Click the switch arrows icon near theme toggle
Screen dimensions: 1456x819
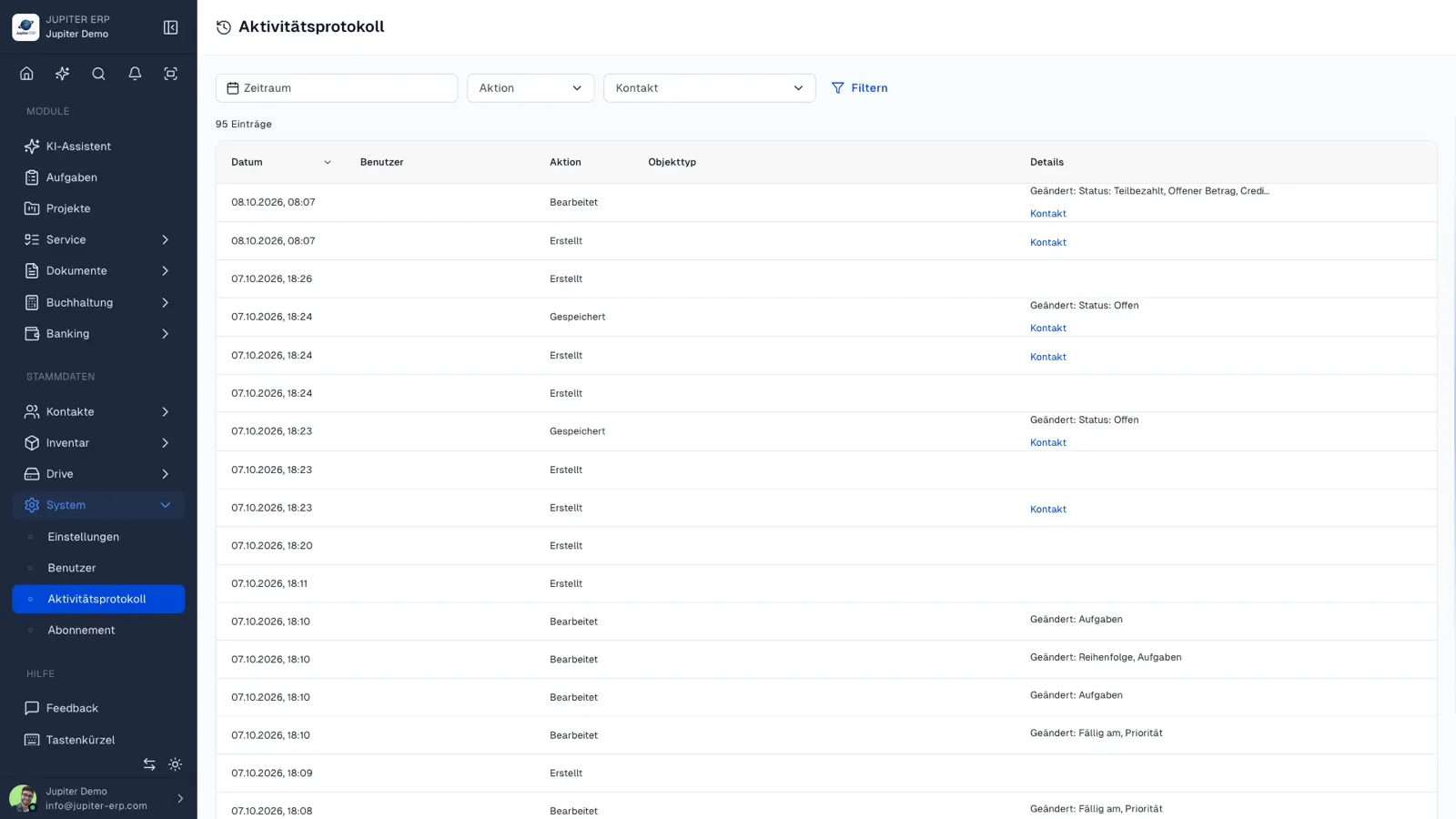[149, 764]
